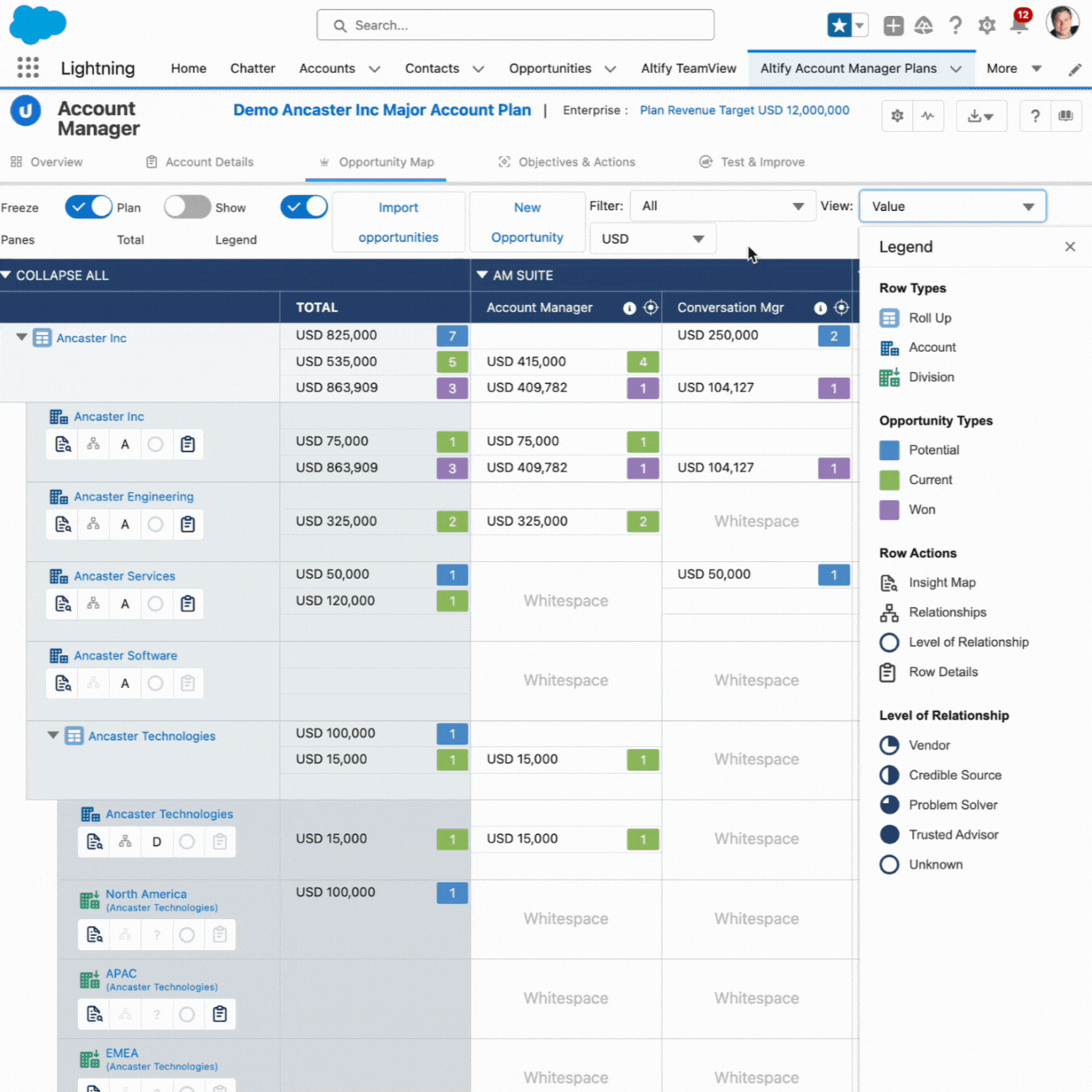Viewport: 1092px width, 1092px height.
Task: Open Row Details for Ancaster Services
Action: (187, 604)
